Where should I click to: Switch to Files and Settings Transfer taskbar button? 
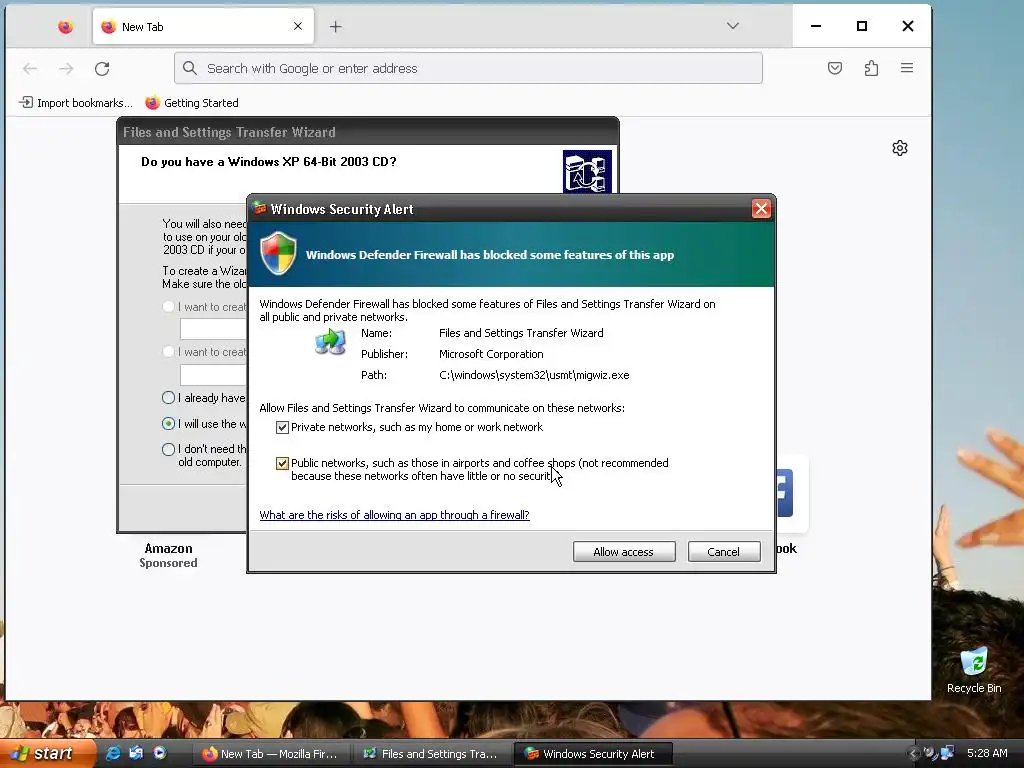coord(431,754)
